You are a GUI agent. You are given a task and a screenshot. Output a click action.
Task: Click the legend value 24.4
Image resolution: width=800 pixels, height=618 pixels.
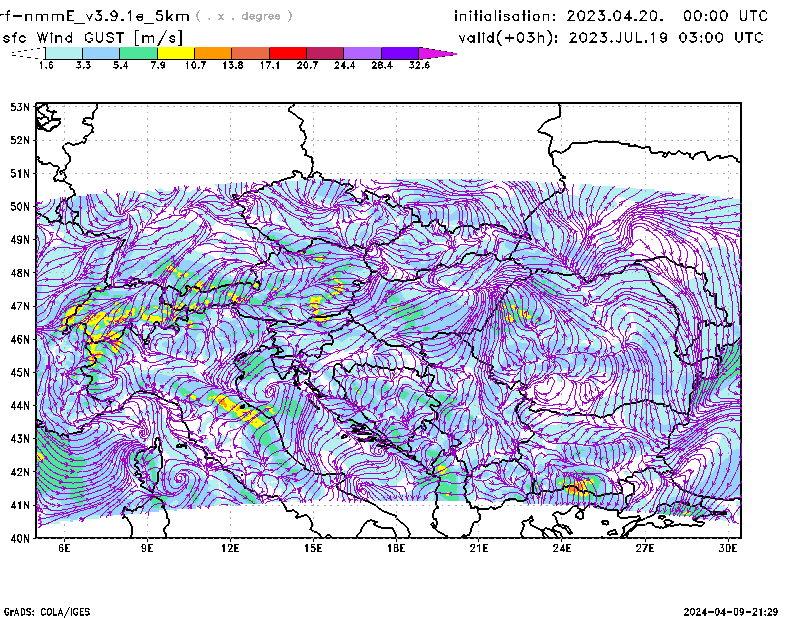(344, 65)
